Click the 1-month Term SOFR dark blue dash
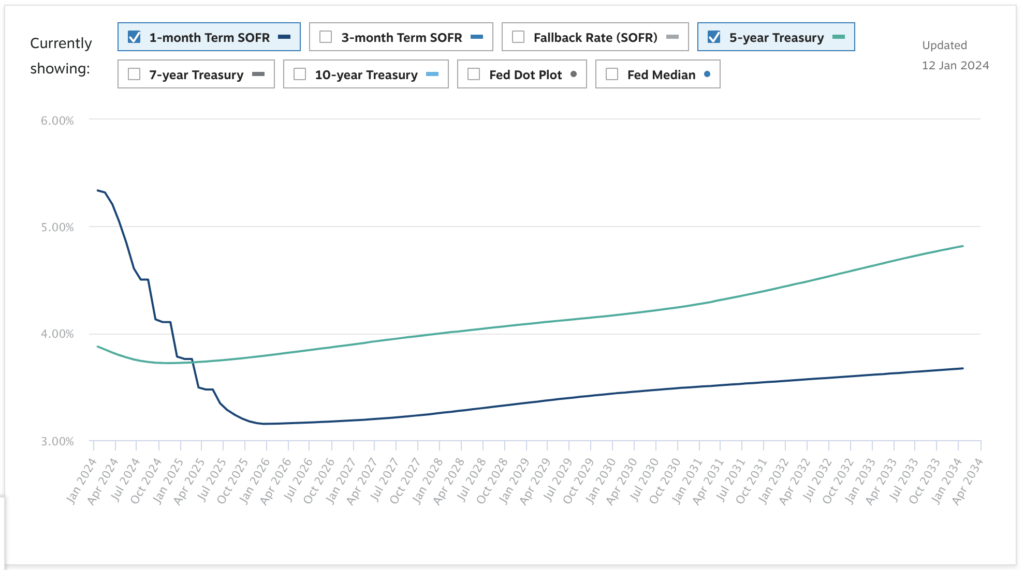This screenshot has height=570, width=1024. pyautogui.click(x=284, y=38)
